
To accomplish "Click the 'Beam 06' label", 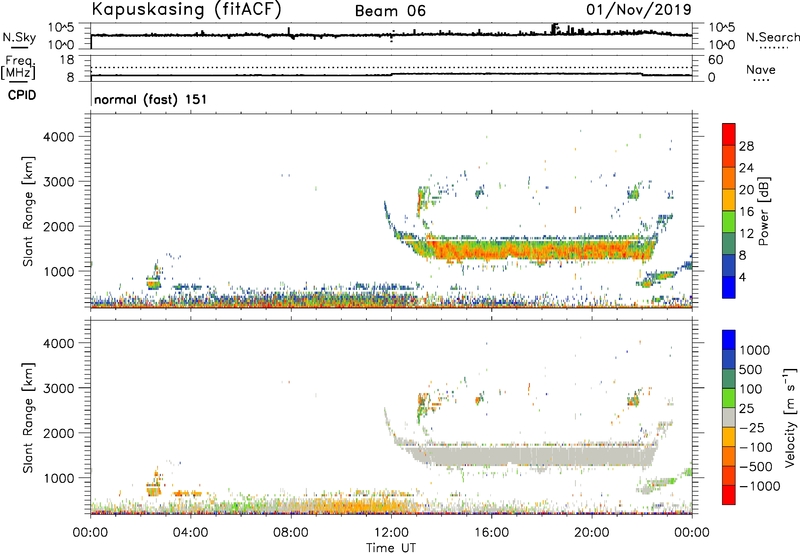I will coord(390,11).
